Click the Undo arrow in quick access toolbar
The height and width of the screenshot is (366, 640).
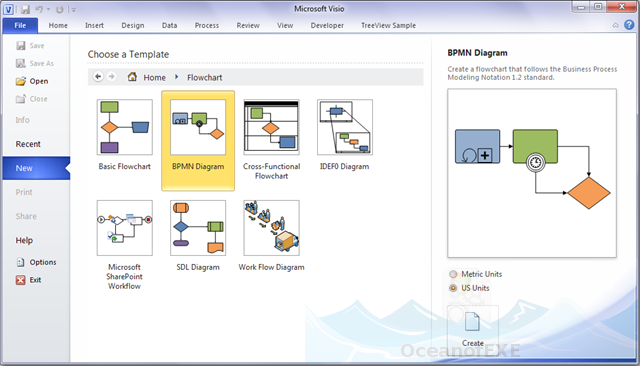(x=39, y=9)
